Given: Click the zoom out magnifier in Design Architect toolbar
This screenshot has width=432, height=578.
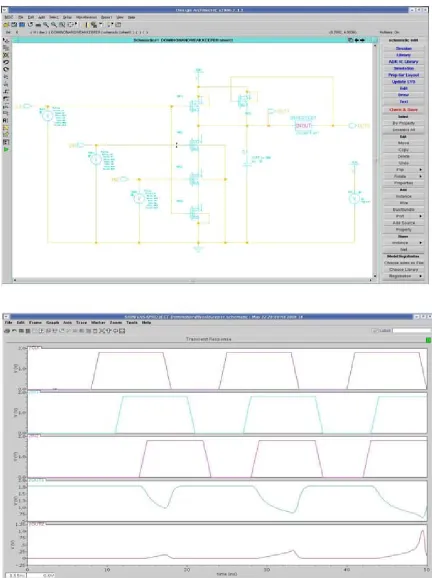Looking at the screenshot, I should tap(54, 25).
